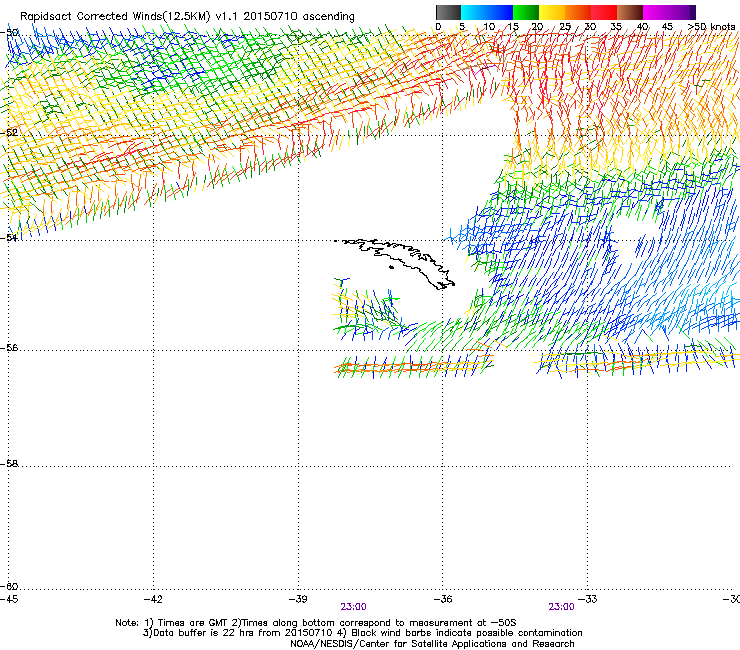Viewport: 740px width, 650px height.
Task: Click the latitude label '-56'
Action: point(9,347)
